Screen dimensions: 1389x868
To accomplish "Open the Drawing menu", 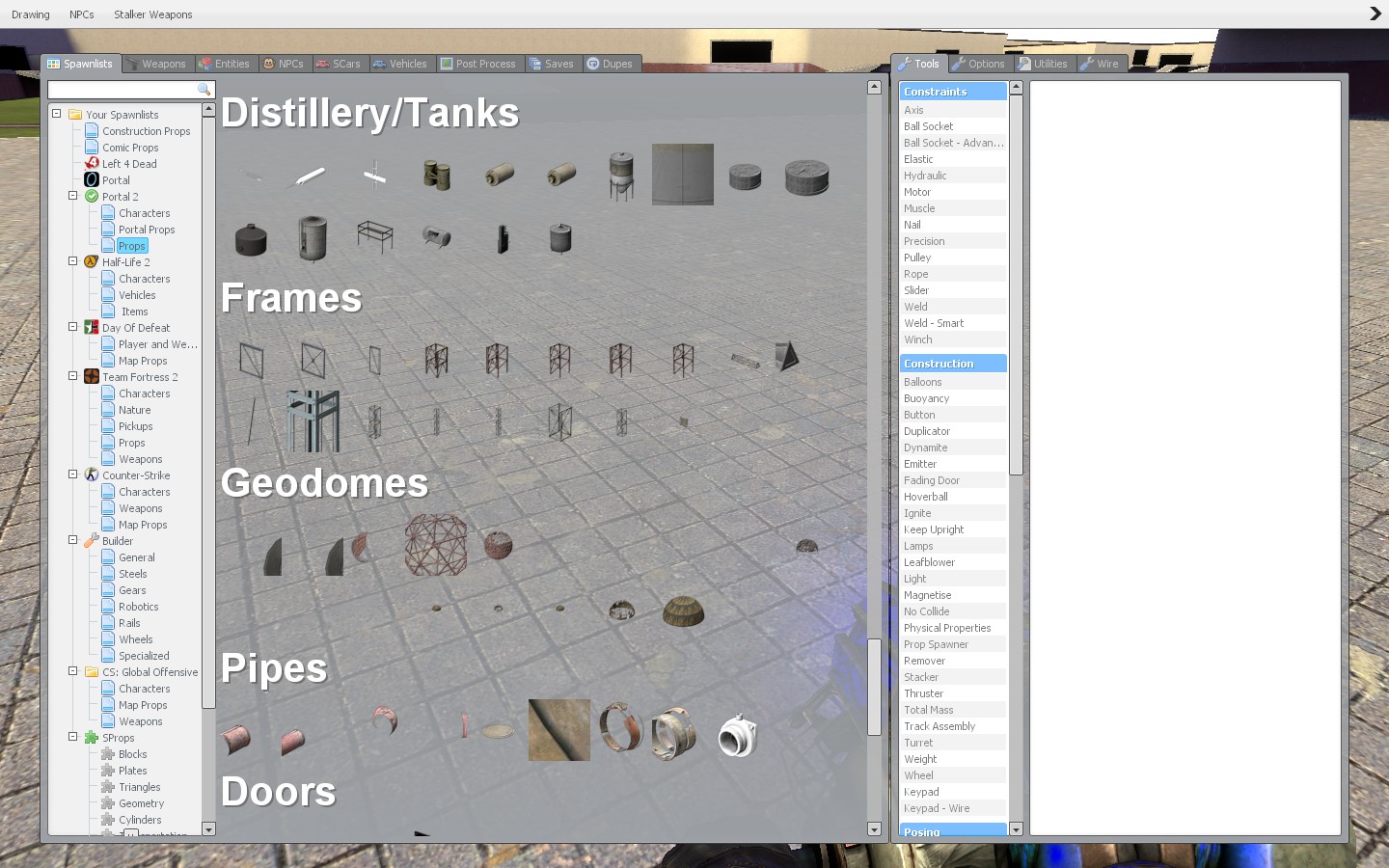I will pos(31,14).
